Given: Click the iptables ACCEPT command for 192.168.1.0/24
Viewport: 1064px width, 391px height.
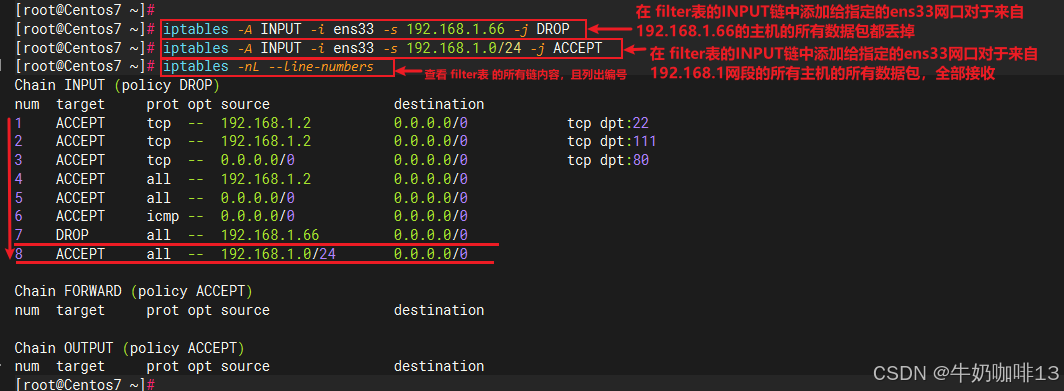Looking at the screenshot, I should coord(383,48).
